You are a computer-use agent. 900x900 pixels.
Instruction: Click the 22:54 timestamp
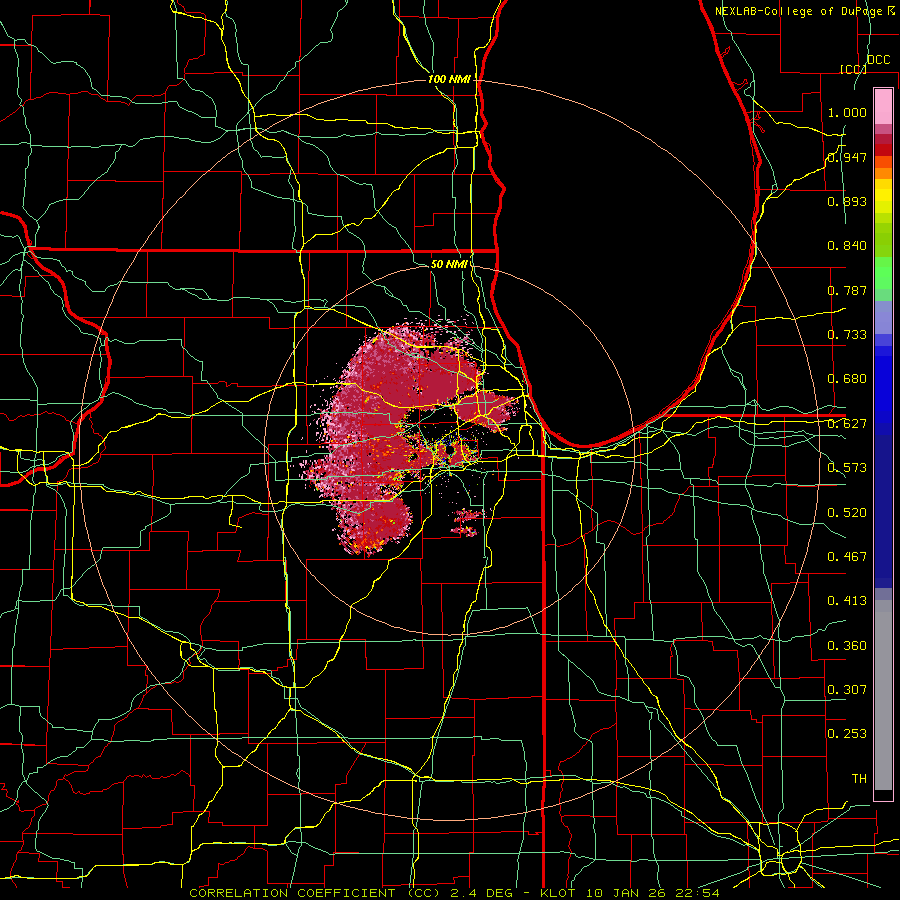point(699,893)
